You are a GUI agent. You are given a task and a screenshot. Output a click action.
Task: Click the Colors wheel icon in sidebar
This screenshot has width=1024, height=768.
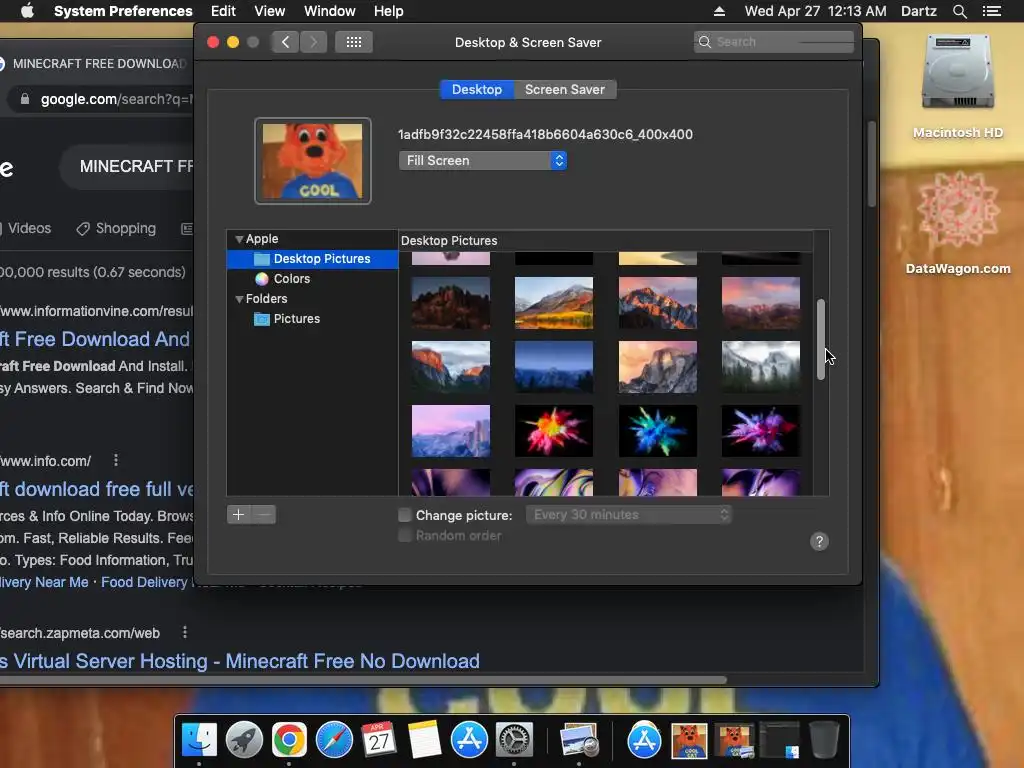tap(261, 279)
